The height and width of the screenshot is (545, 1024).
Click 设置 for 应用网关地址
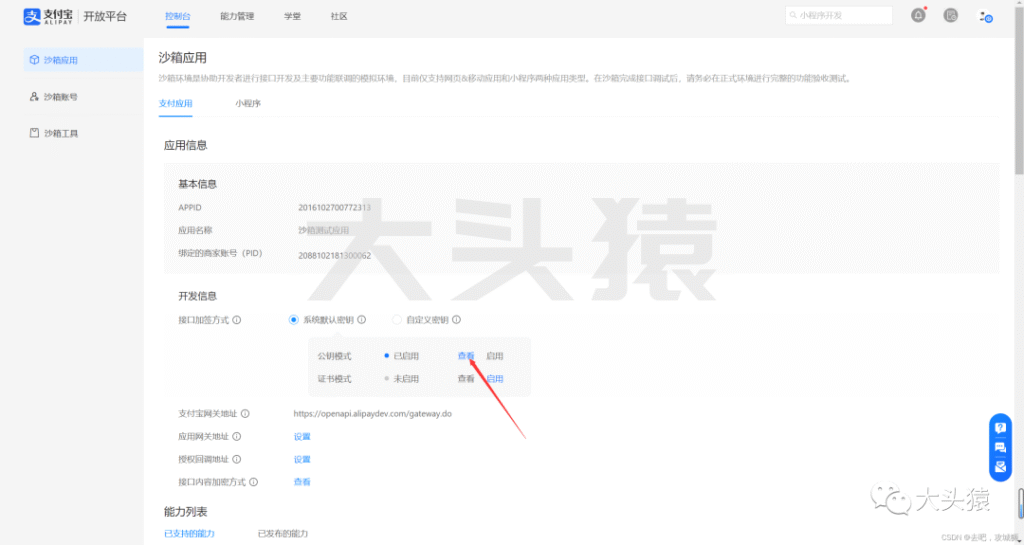(x=302, y=437)
